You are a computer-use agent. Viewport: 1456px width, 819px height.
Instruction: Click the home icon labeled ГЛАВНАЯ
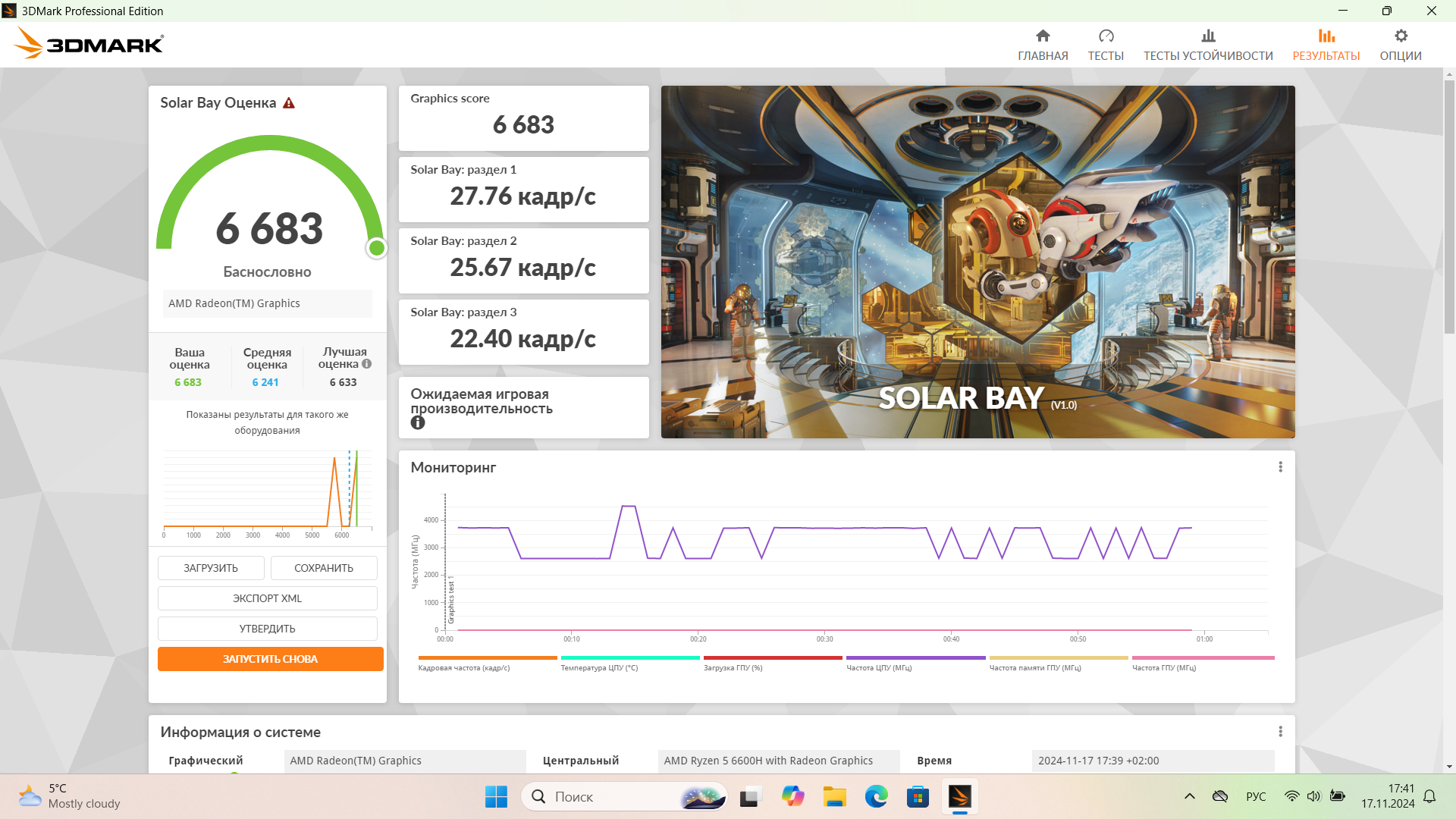point(1043,36)
